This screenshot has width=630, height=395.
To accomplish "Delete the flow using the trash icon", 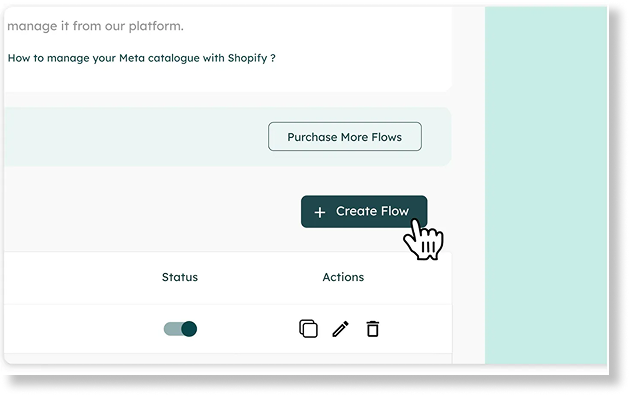I will (372, 329).
